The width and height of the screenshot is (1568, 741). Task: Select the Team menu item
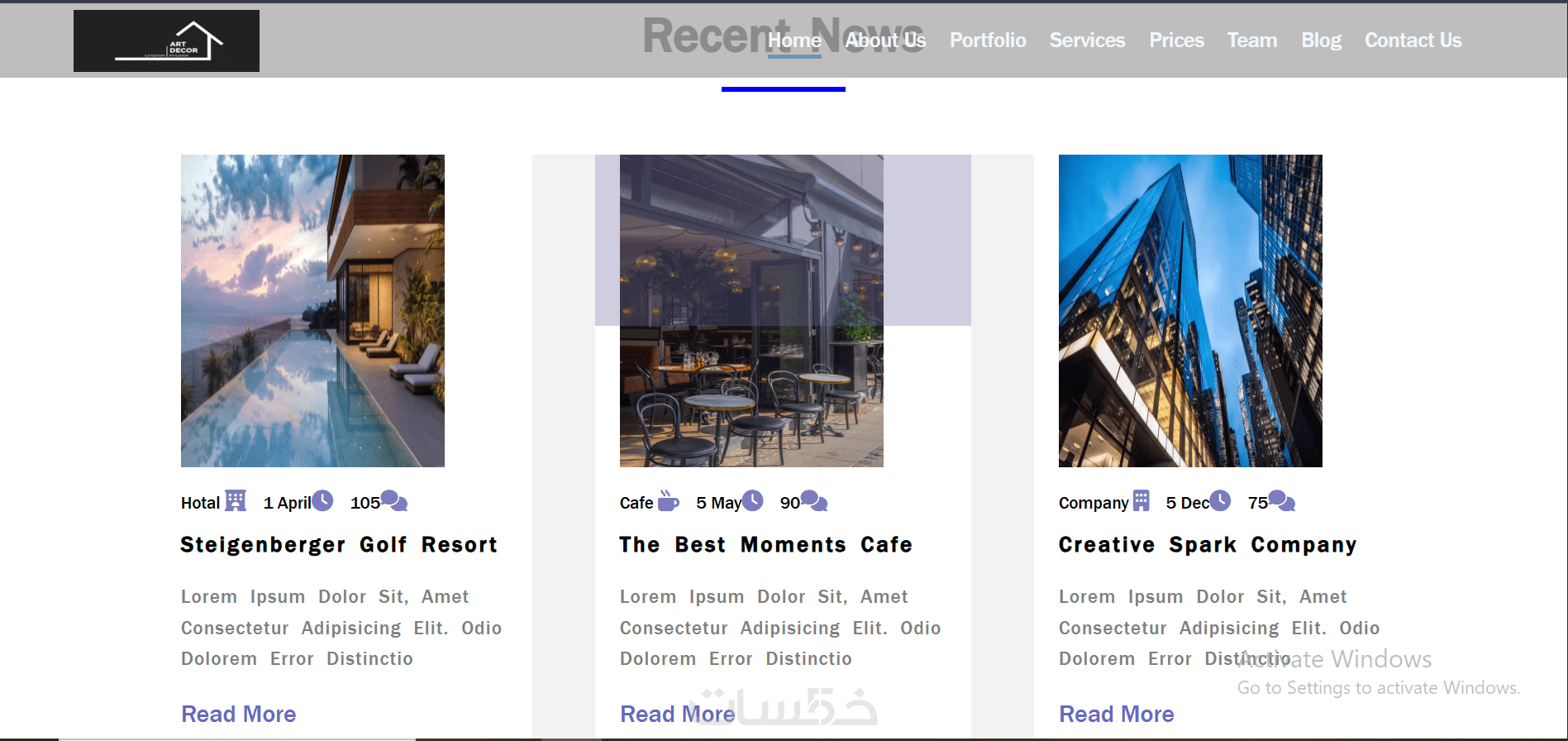tap(1252, 41)
